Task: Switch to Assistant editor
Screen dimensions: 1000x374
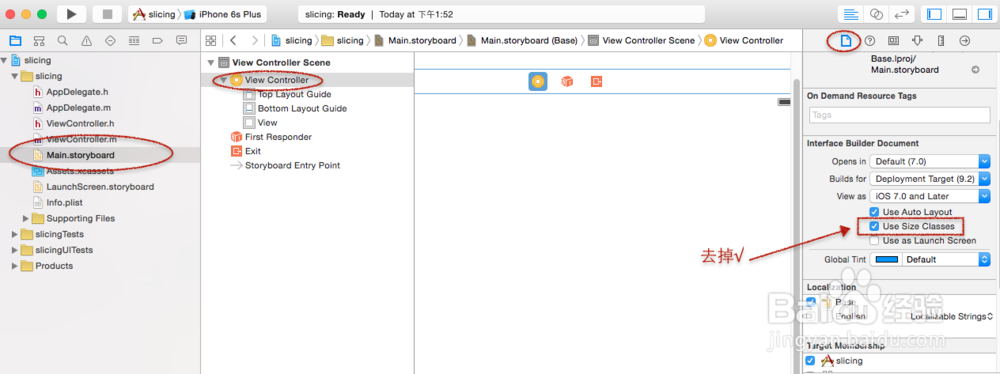Action: click(876, 14)
